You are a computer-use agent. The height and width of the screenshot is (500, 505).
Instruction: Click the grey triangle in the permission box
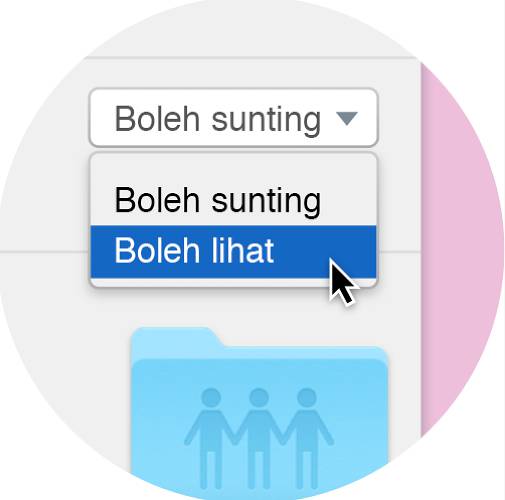347,119
